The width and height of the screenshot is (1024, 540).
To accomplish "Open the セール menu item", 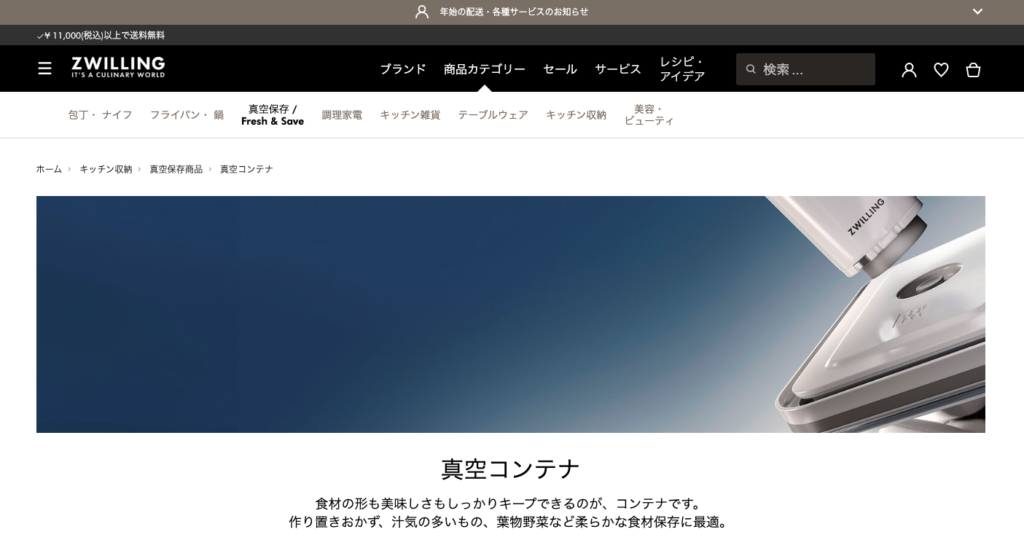I will (560, 69).
